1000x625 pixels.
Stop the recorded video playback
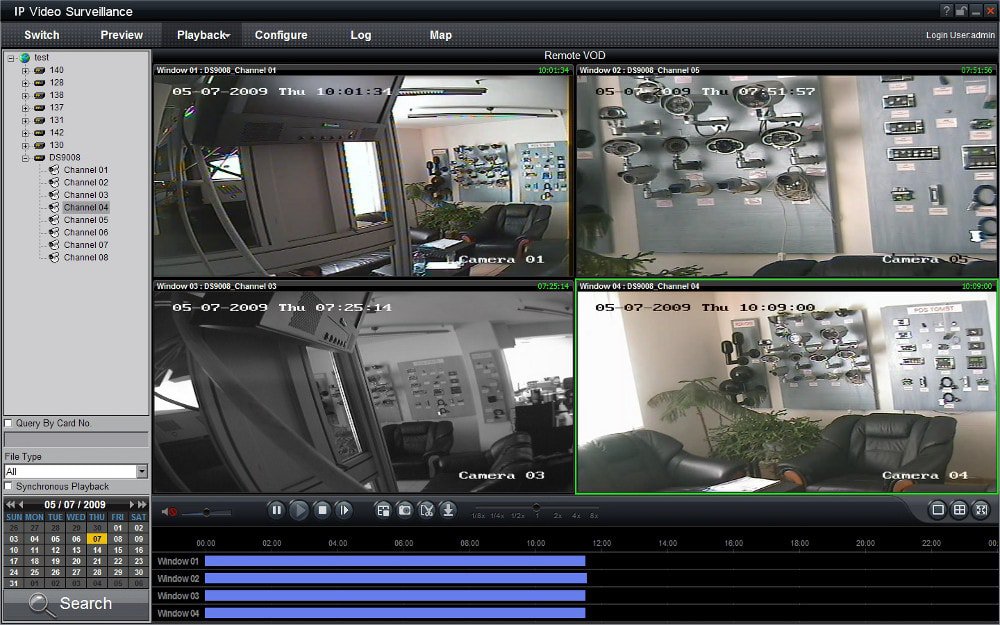[322, 510]
